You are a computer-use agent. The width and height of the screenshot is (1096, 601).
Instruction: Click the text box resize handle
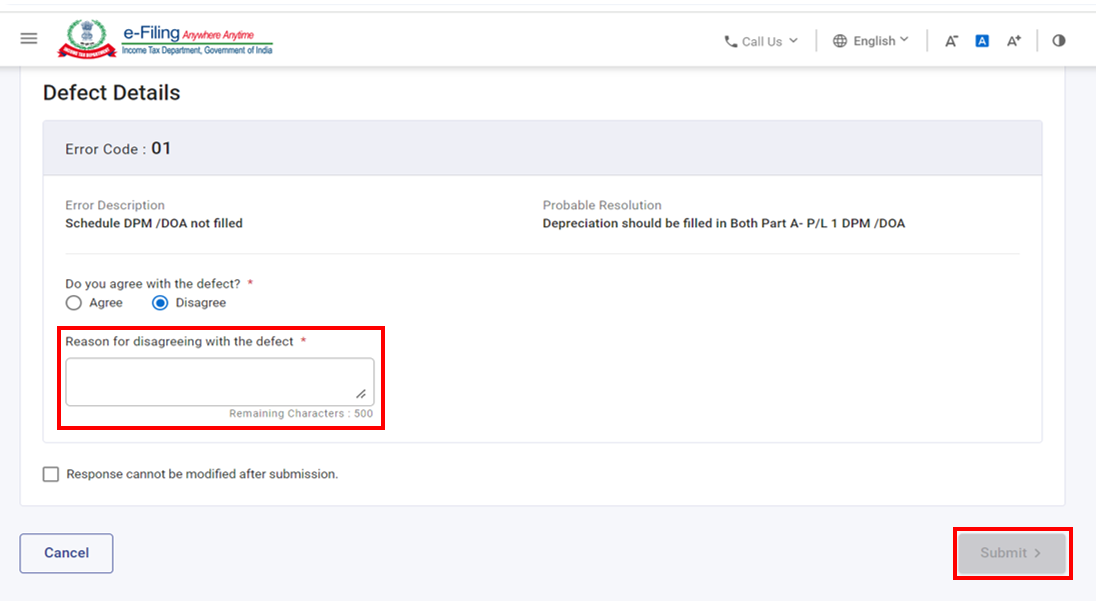tap(361, 394)
